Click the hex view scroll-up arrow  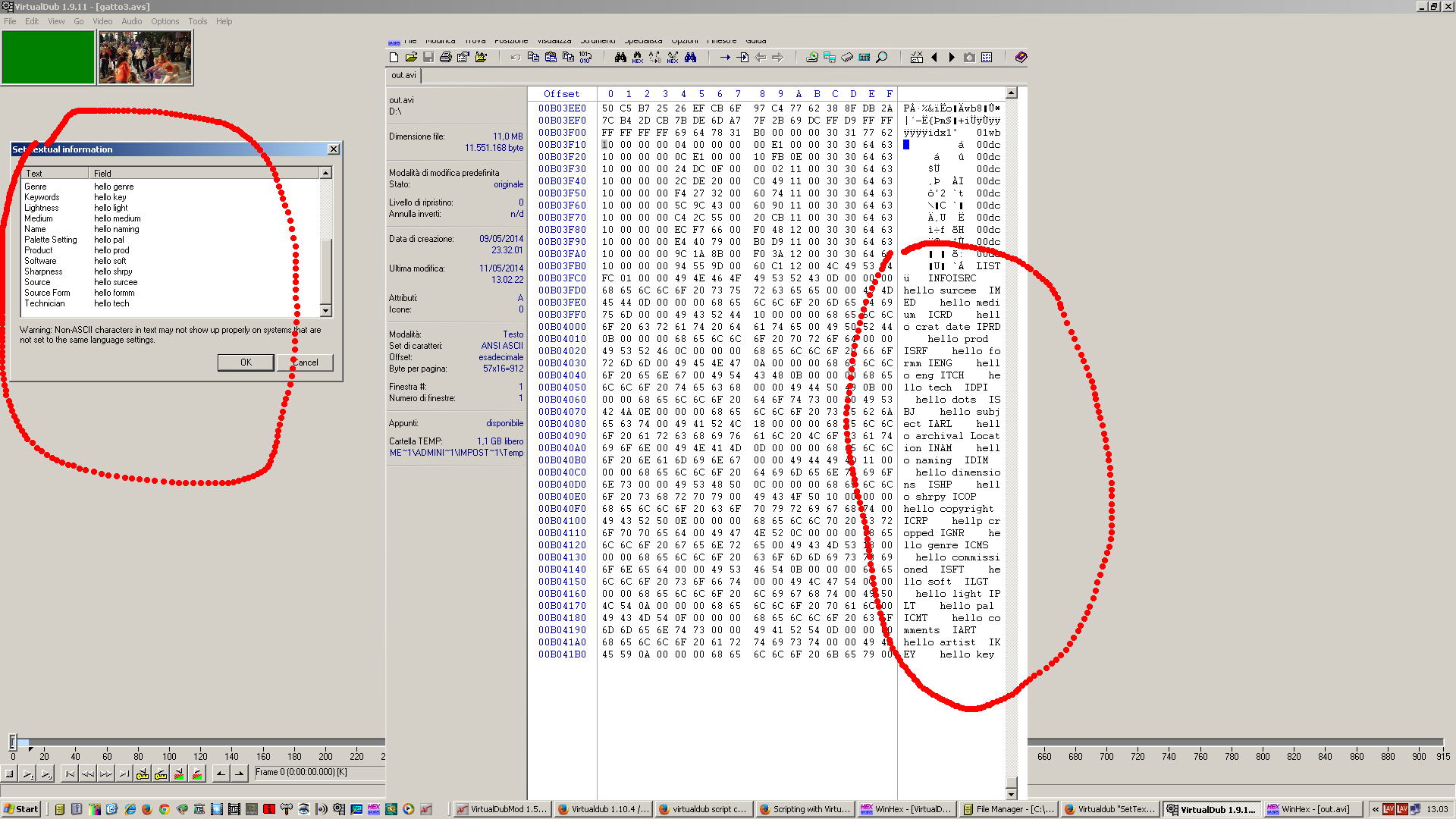(x=1011, y=93)
